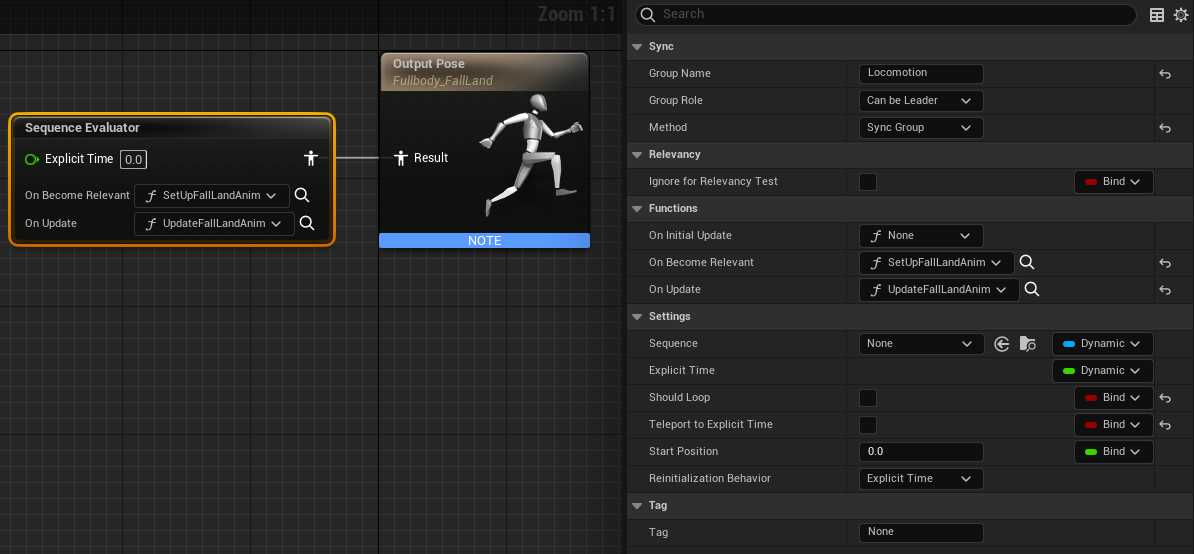
Task: Click the details panel settings gear icon
Action: 1179,15
